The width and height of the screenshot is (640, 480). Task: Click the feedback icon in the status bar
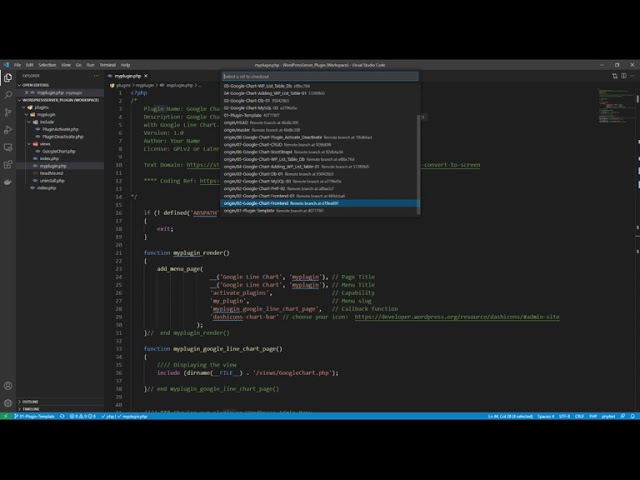623,416
